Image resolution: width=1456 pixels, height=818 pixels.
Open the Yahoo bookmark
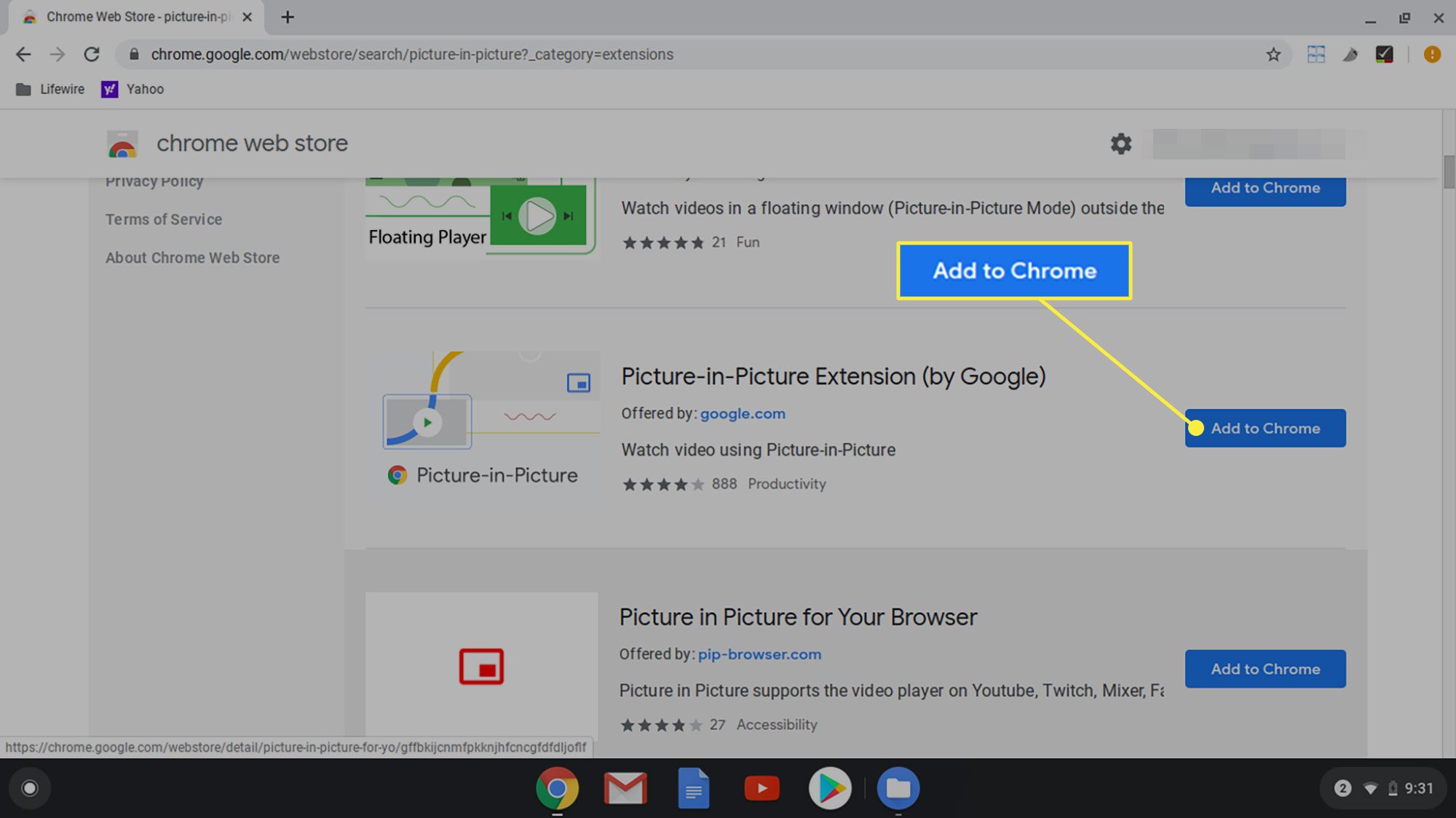pos(132,90)
